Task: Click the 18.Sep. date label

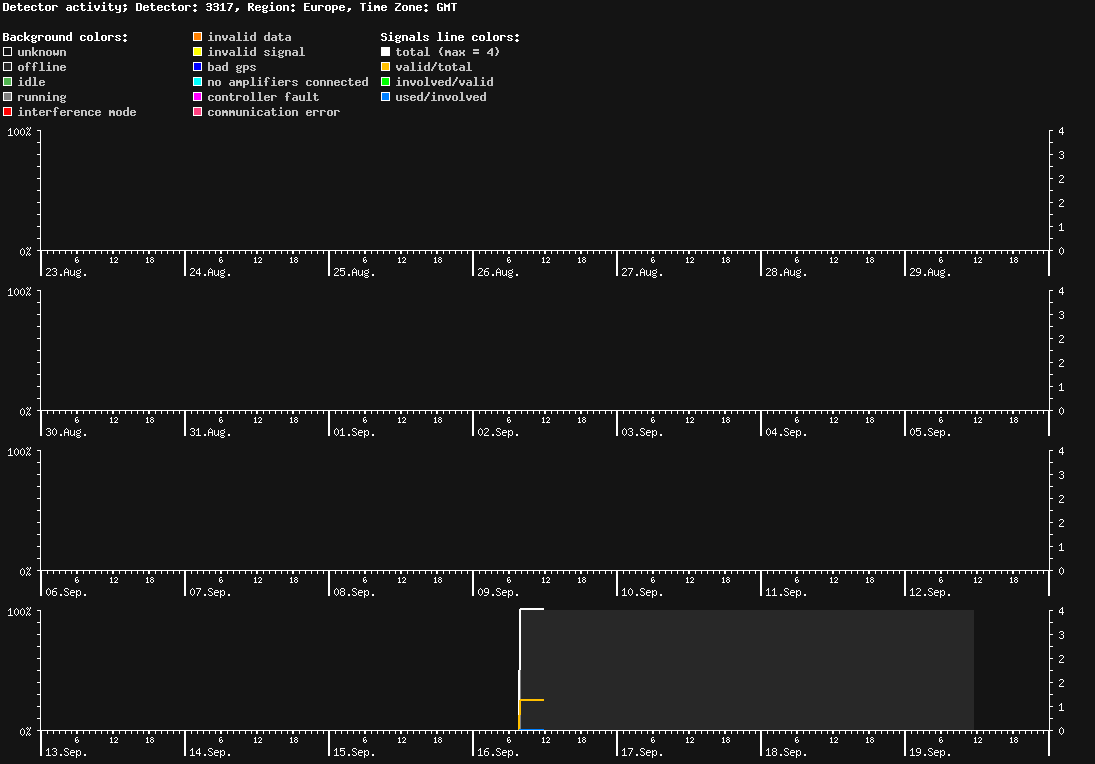Action: click(x=786, y=752)
